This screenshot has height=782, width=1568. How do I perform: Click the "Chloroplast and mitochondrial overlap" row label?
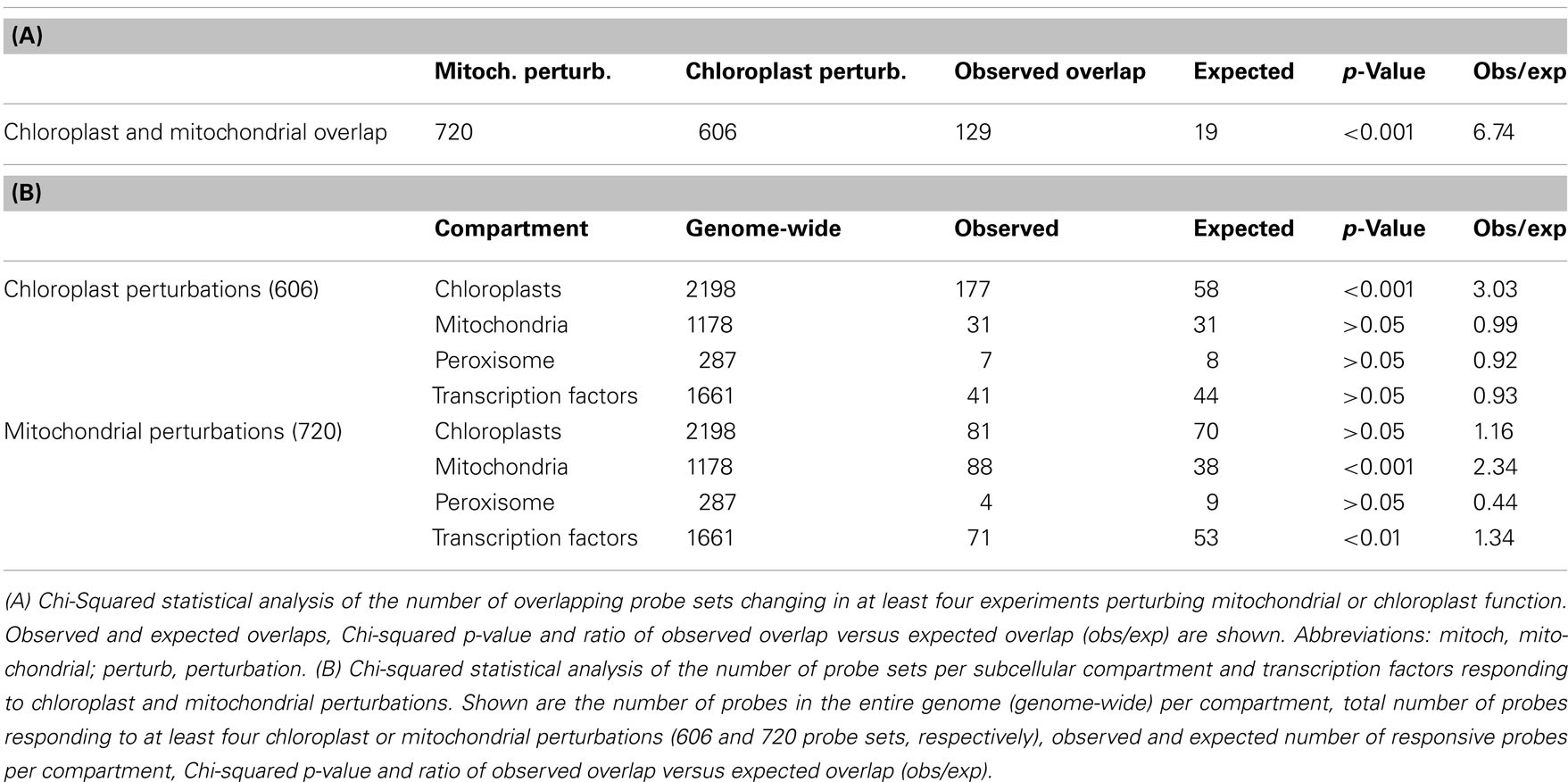(195, 133)
